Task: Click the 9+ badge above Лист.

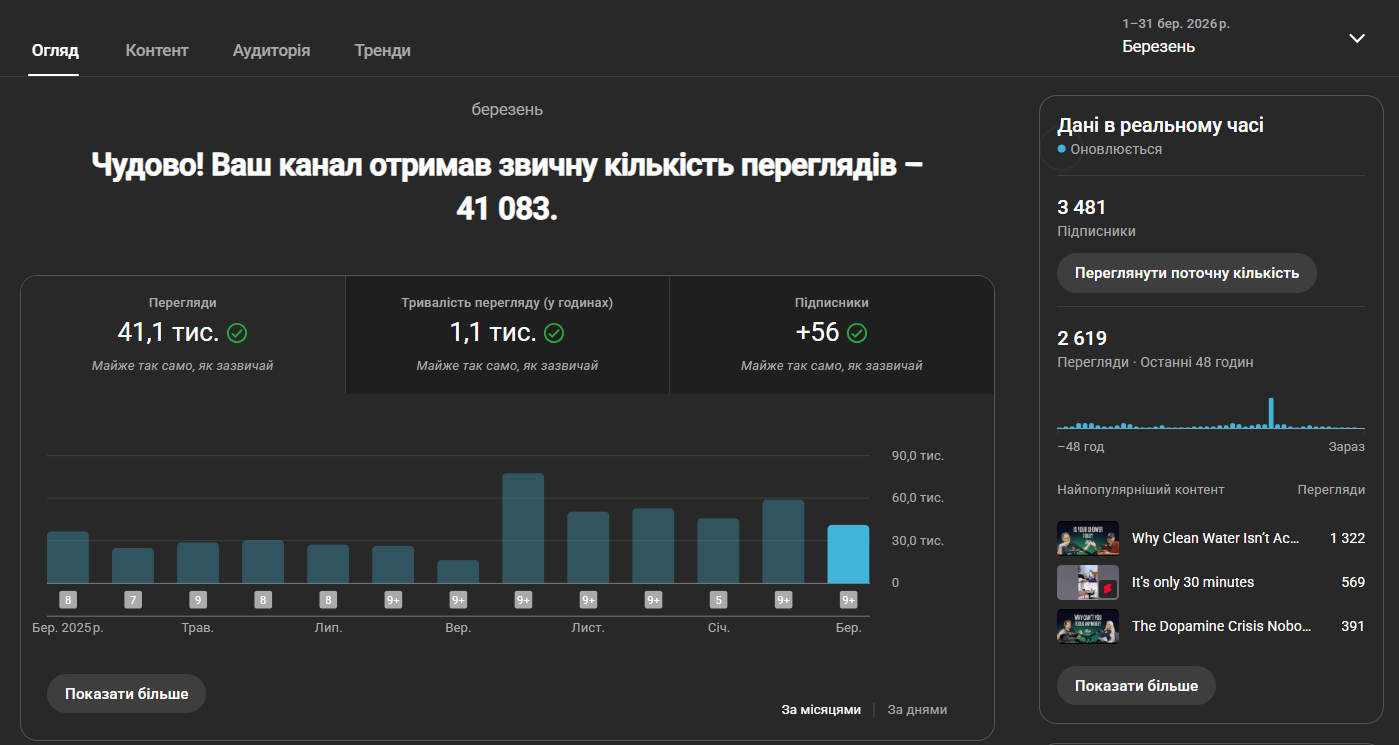Action: 588,600
